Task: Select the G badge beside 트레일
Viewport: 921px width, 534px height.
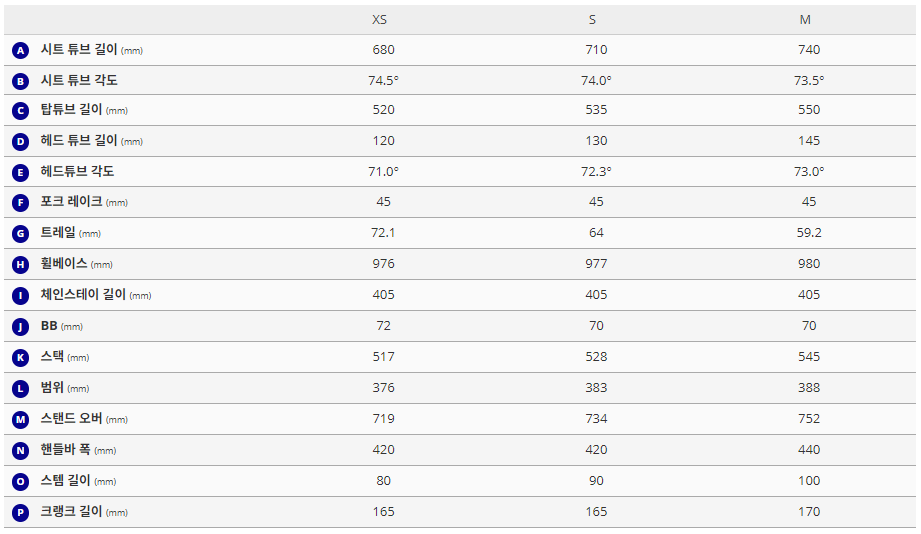Action: click(20, 234)
